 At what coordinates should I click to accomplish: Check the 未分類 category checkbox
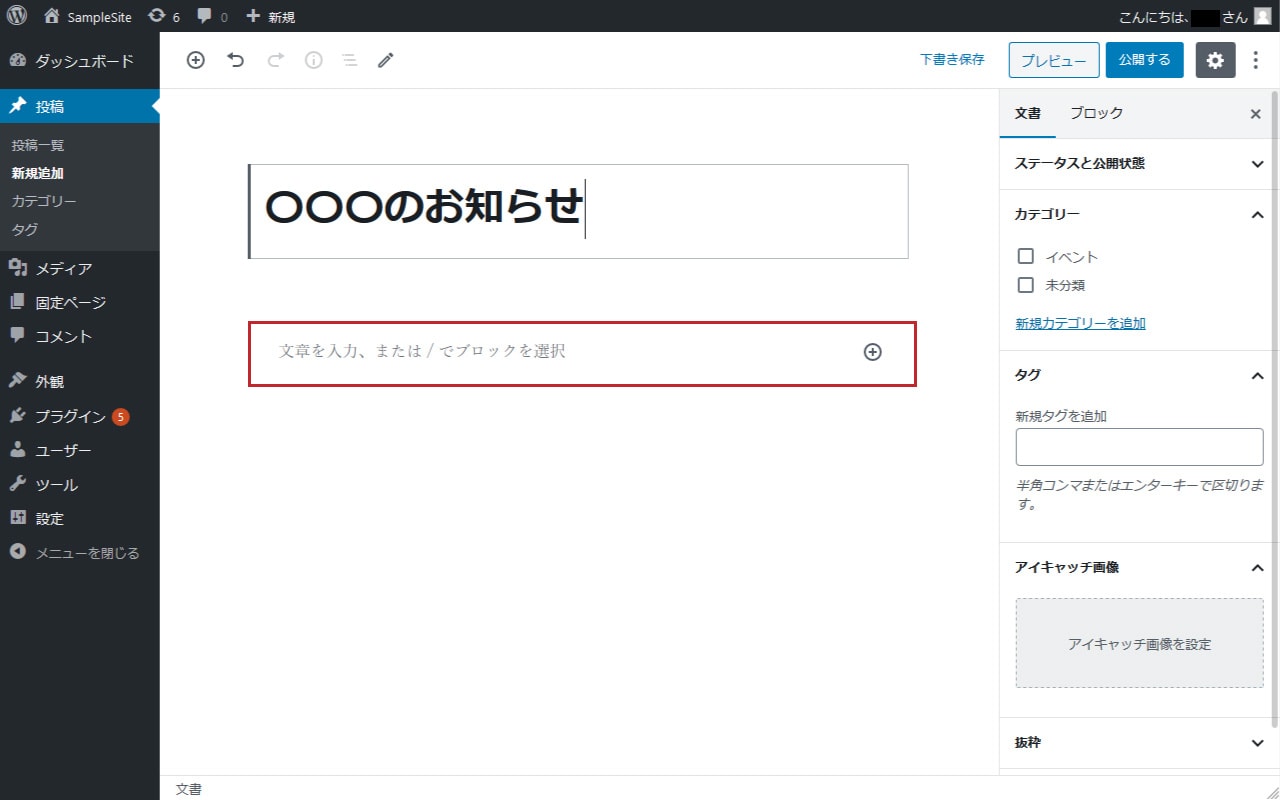[1025, 285]
